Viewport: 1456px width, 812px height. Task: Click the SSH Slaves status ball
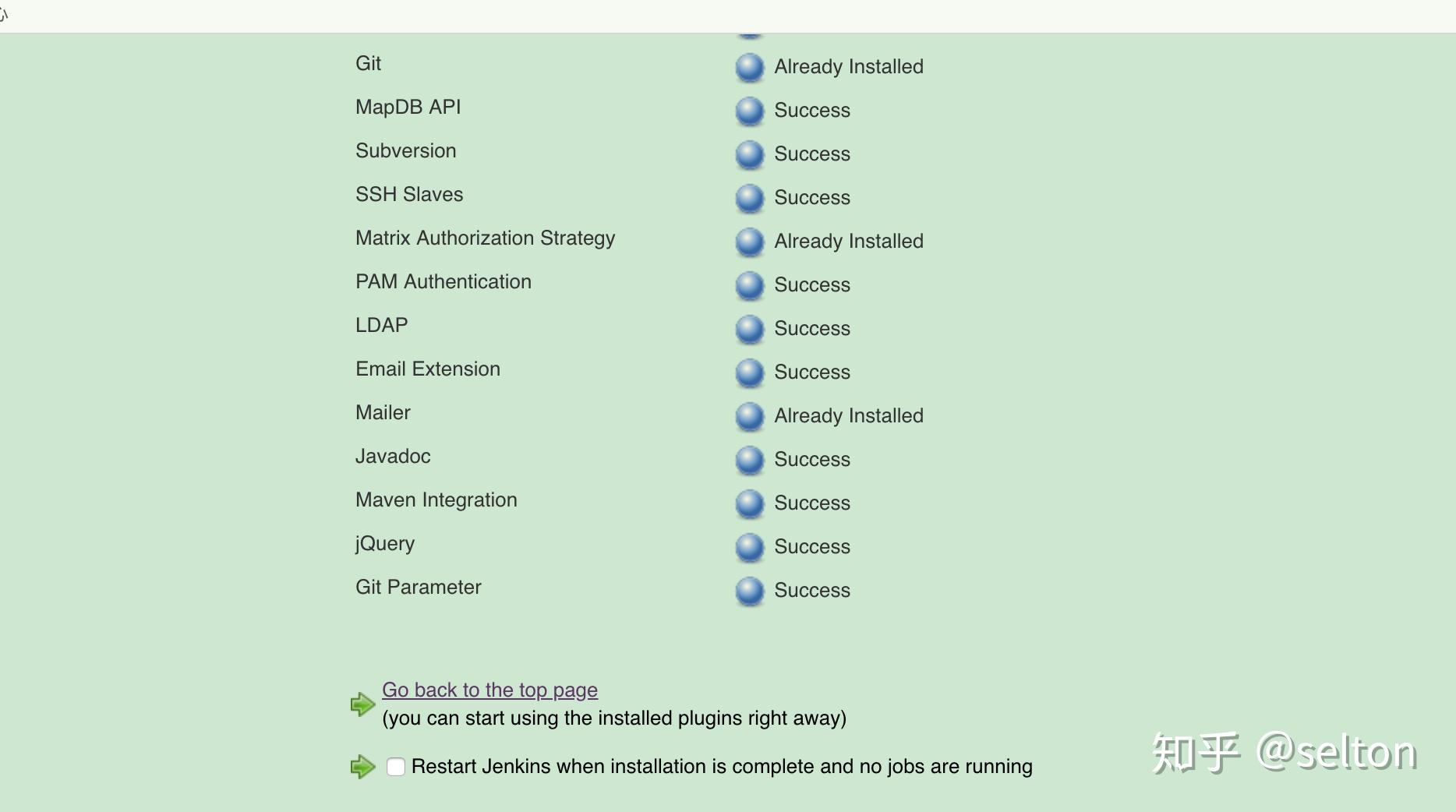click(750, 199)
